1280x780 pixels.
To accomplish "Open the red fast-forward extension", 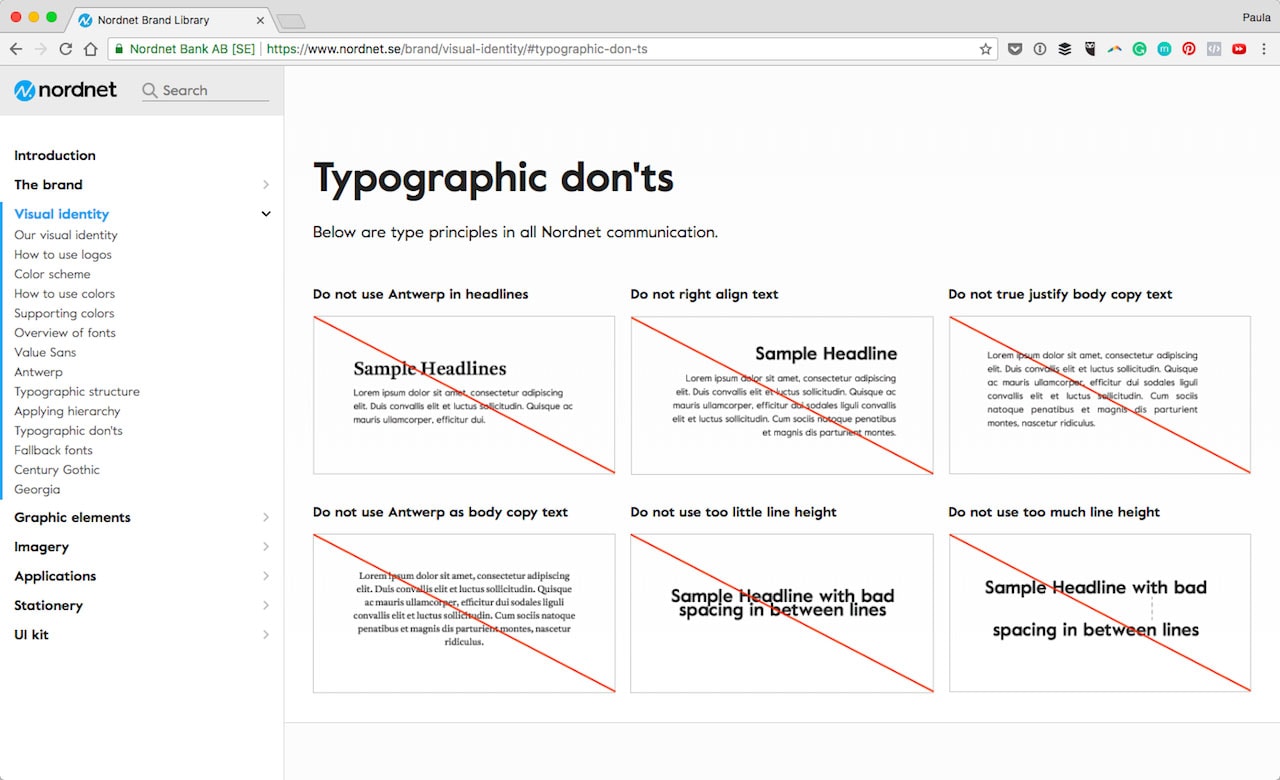I will (1239, 48).
